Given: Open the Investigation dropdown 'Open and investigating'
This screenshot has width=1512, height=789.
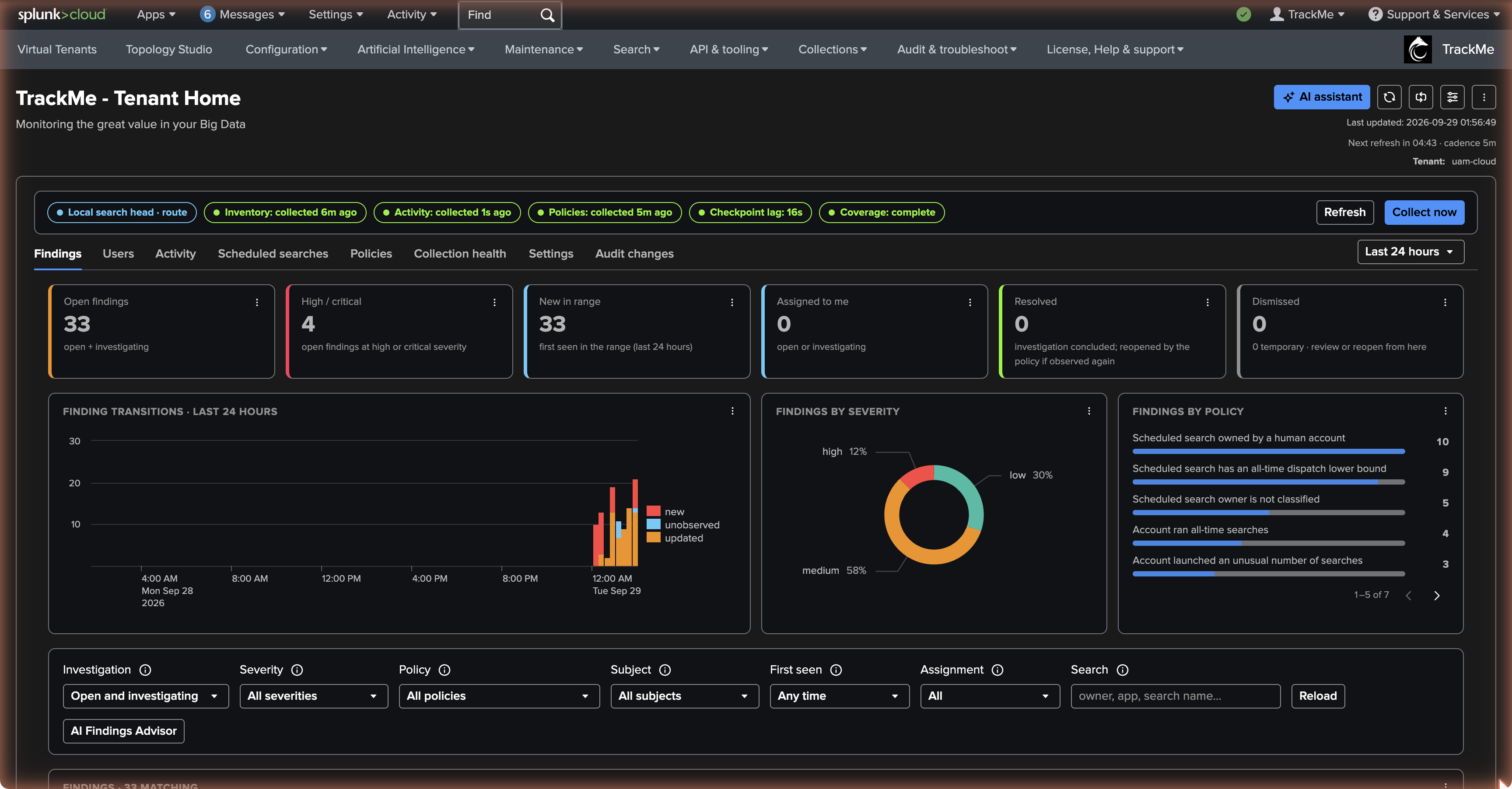Looking at the screenshot, I should tap(146, 696).
